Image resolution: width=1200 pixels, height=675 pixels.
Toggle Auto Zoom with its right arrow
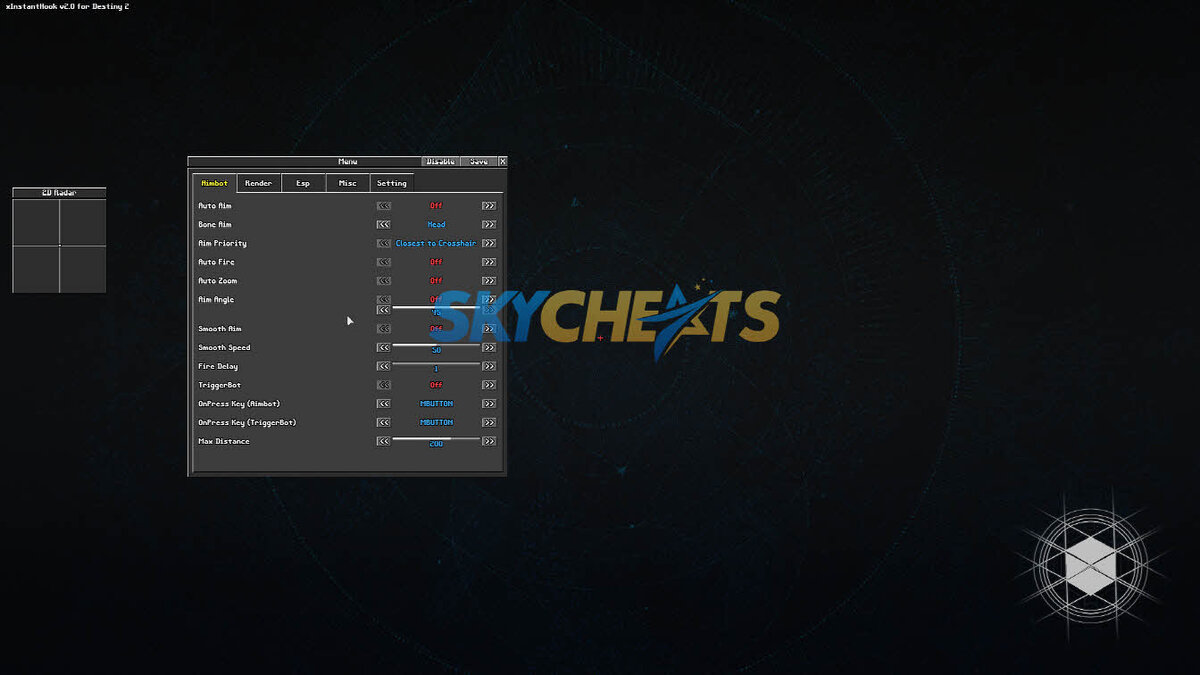pyautogui.click(x=489, y=281)
